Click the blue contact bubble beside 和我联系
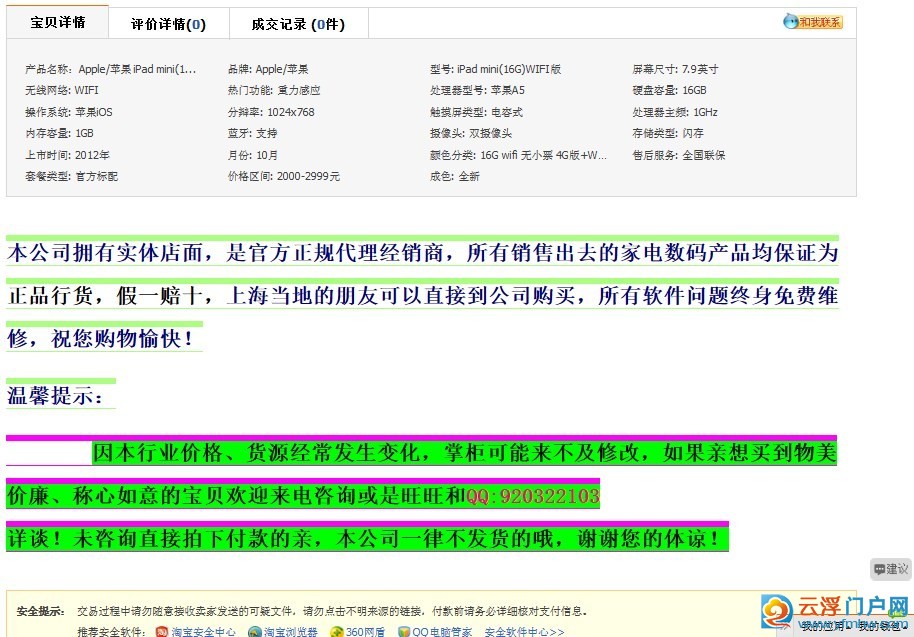The image size is (914, 637). pos(793,20)
